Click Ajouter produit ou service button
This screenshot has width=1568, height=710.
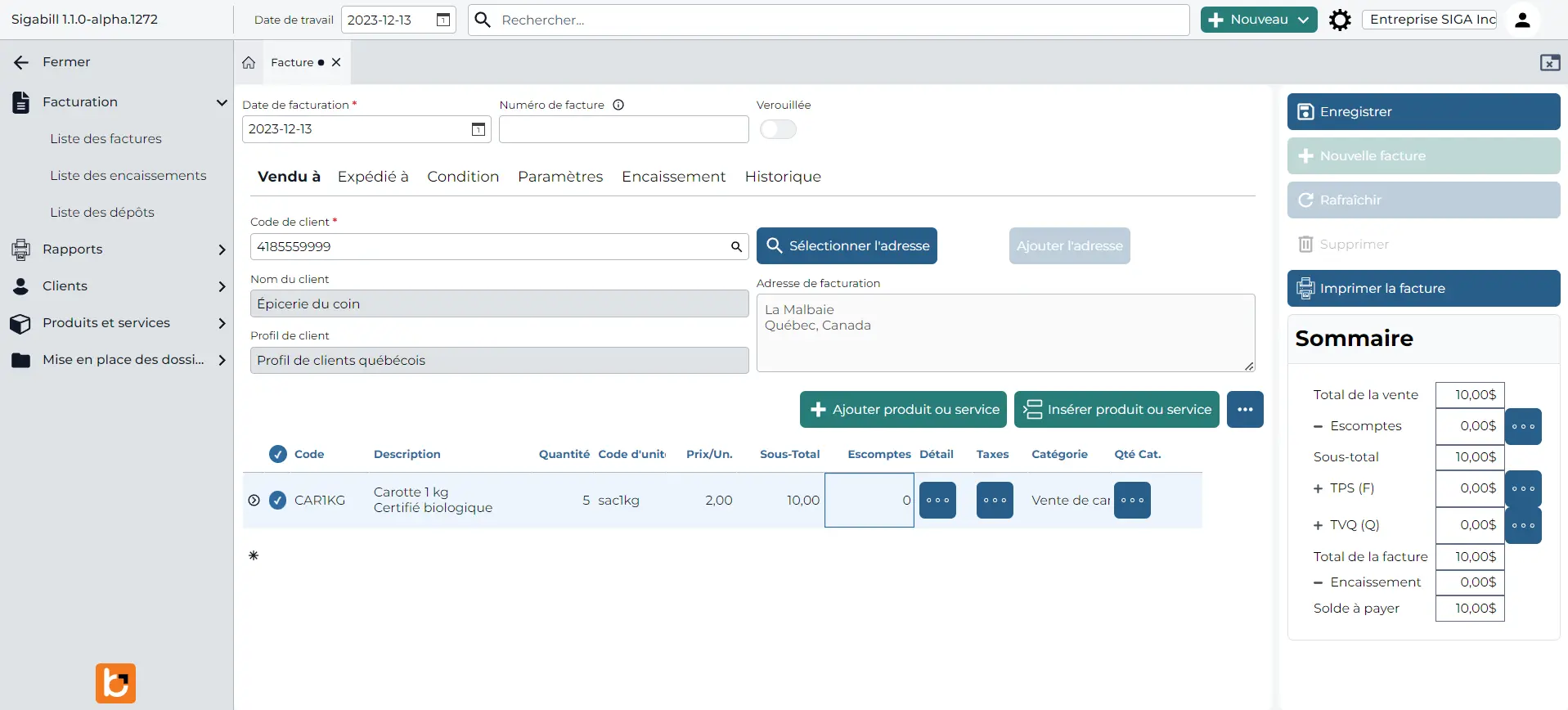(903, 409)
